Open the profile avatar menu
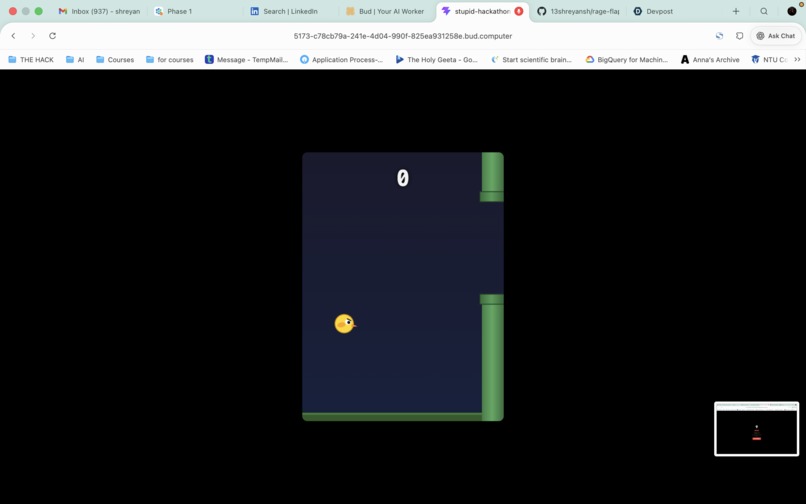 pos(792,11)
